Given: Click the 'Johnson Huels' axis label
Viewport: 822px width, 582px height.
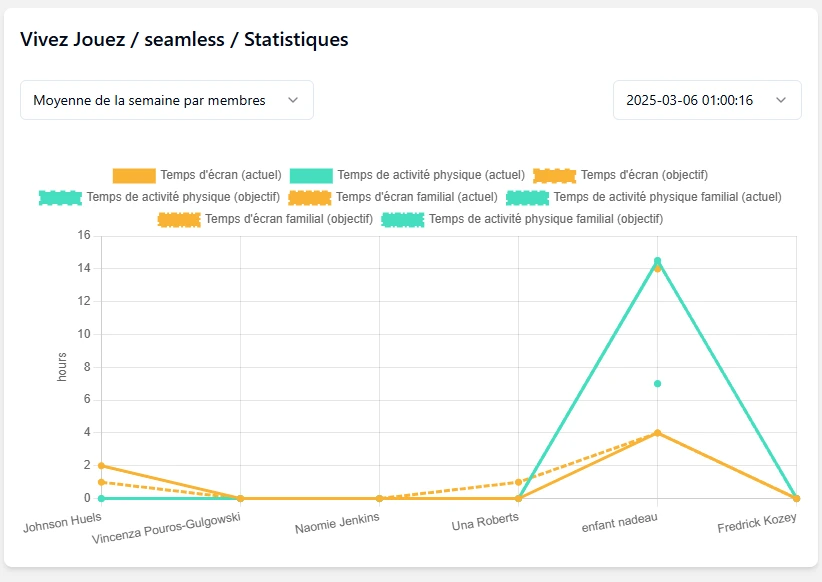Looking at the screenshot, I should coord(62,522).
